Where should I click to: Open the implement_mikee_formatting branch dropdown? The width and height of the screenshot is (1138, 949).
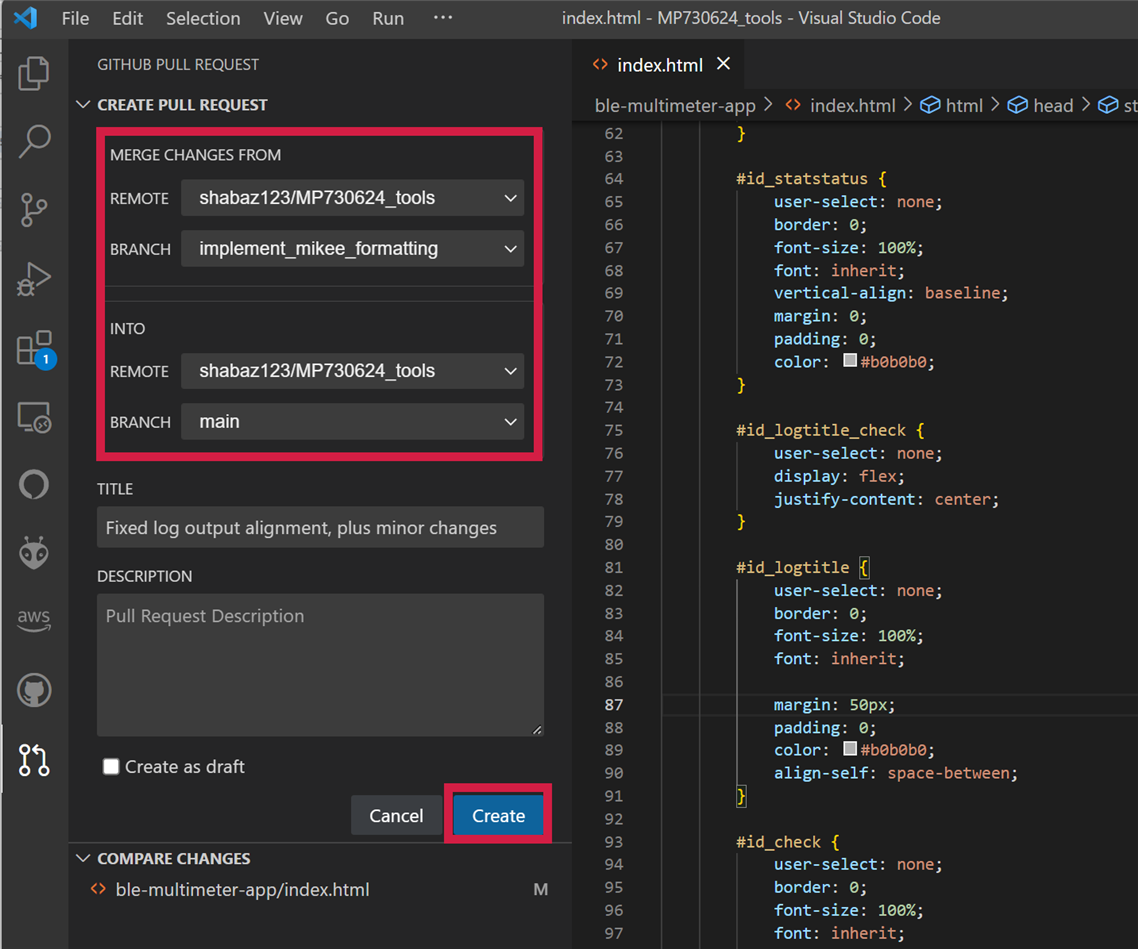pyautogui.click(x=352, y=249)
